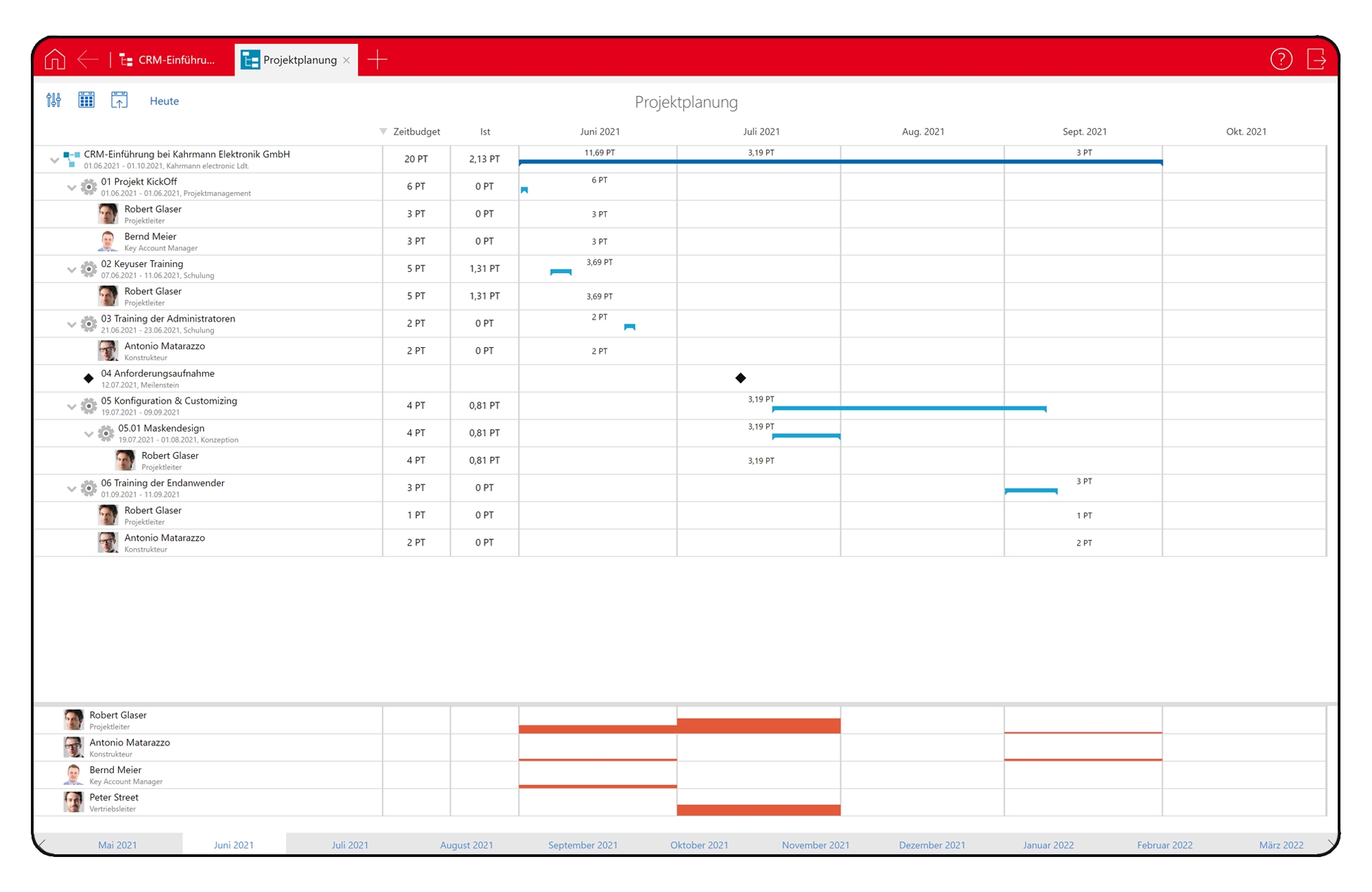Image resolution: width=1372 pixels, height=892 pixels.
Task: Go to the Home screen icon
Action: click(x=55, y=60)
